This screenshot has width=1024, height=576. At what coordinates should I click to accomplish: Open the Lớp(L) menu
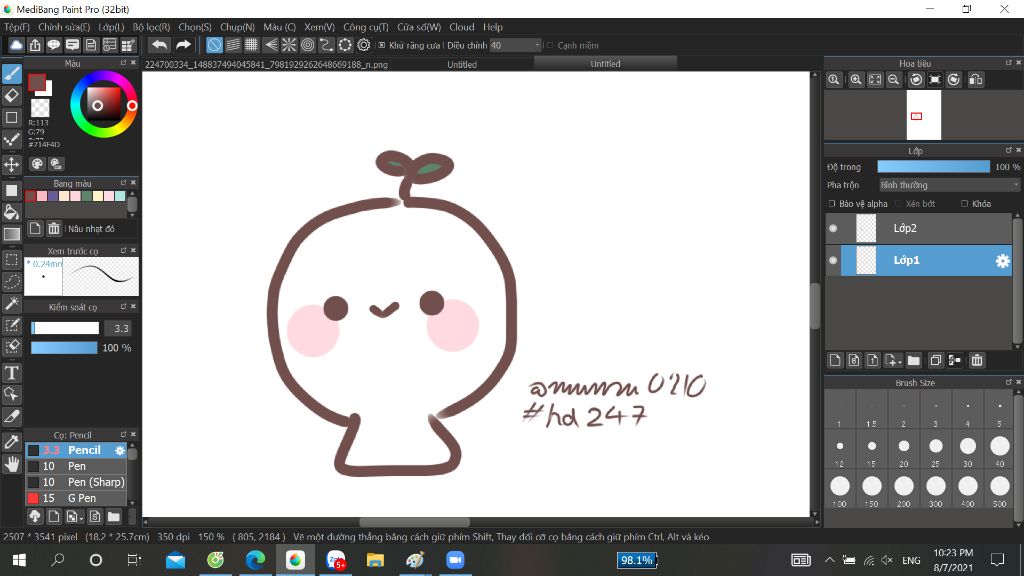[x=111, y=27]
